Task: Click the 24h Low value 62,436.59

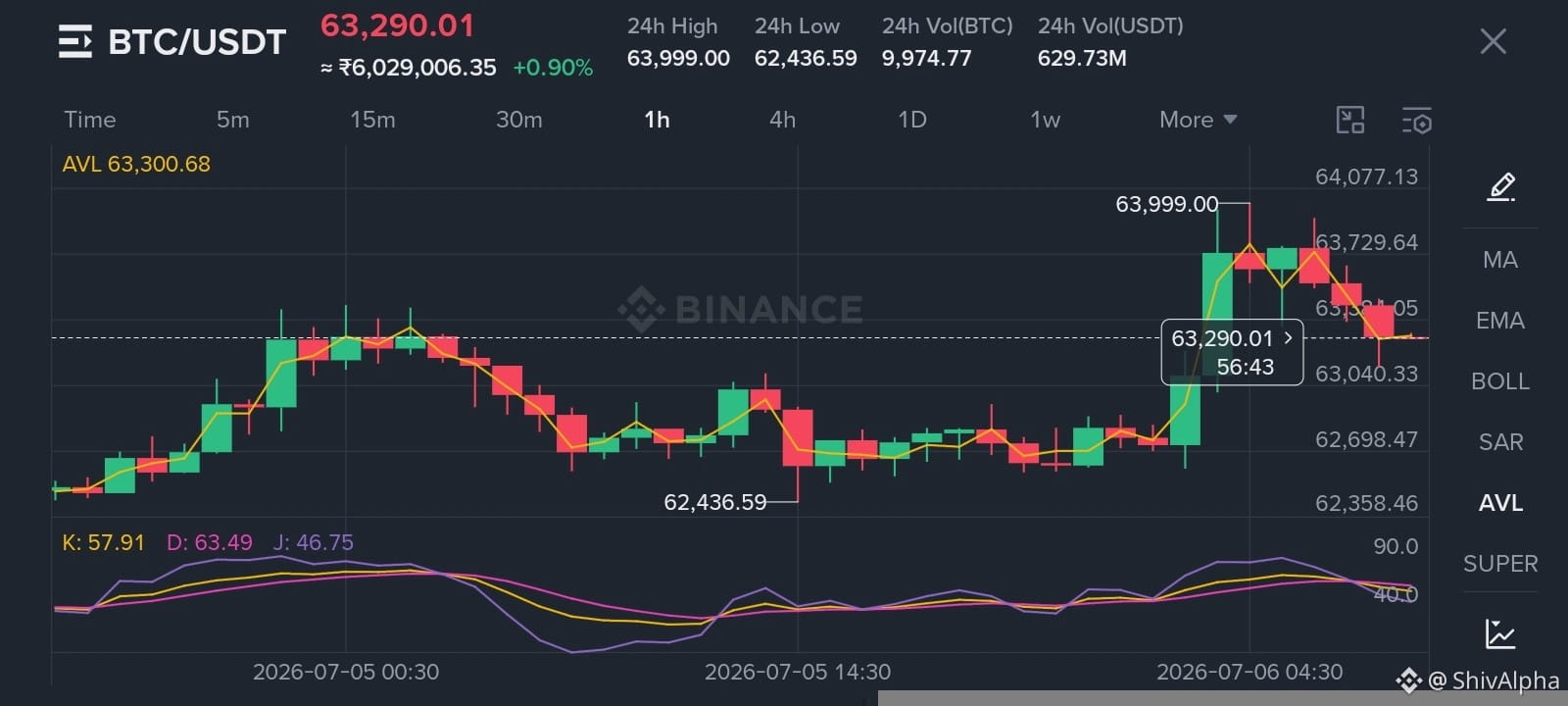Action: click(806, 59)
